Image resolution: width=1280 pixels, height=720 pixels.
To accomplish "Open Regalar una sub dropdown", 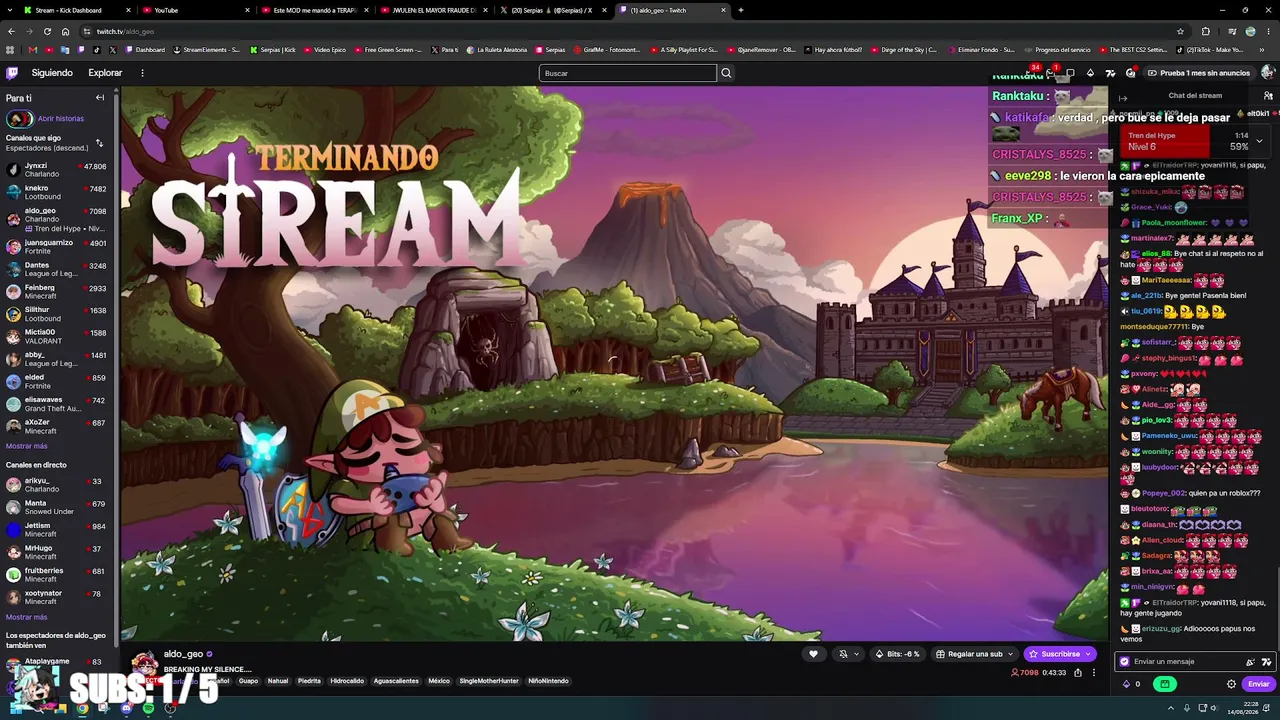I will pos(1011,654).
